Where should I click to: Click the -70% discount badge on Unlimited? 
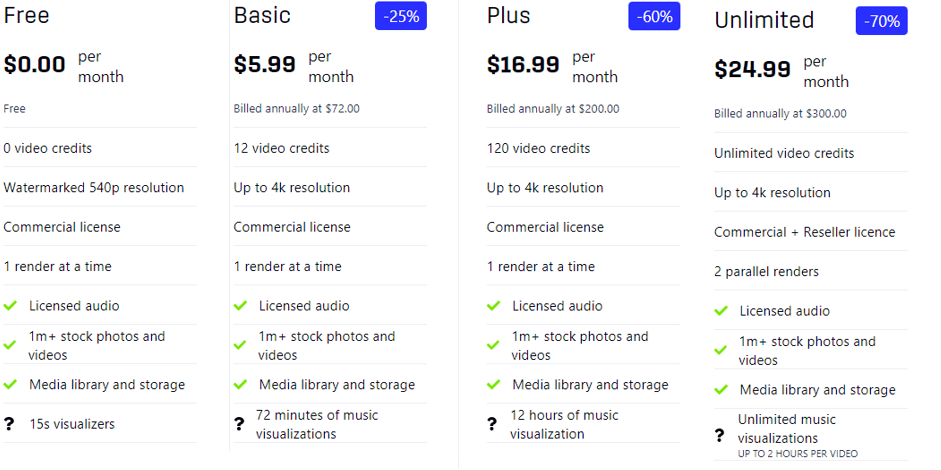pyautogui.click(x=882, y=21)
